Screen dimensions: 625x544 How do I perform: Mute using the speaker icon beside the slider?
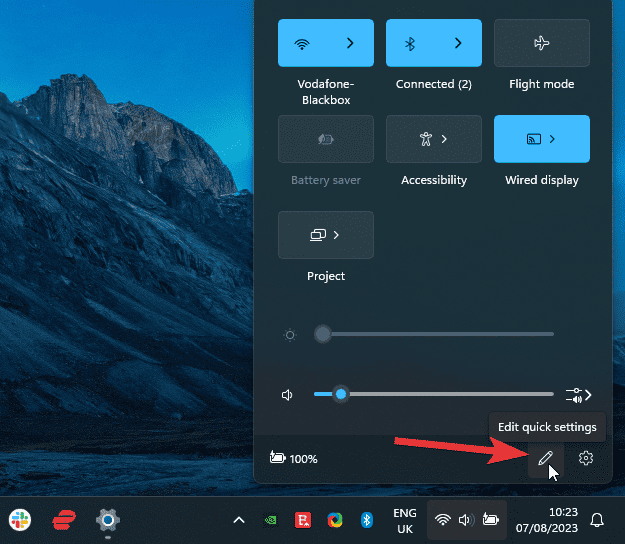click(x=287, y=395)
